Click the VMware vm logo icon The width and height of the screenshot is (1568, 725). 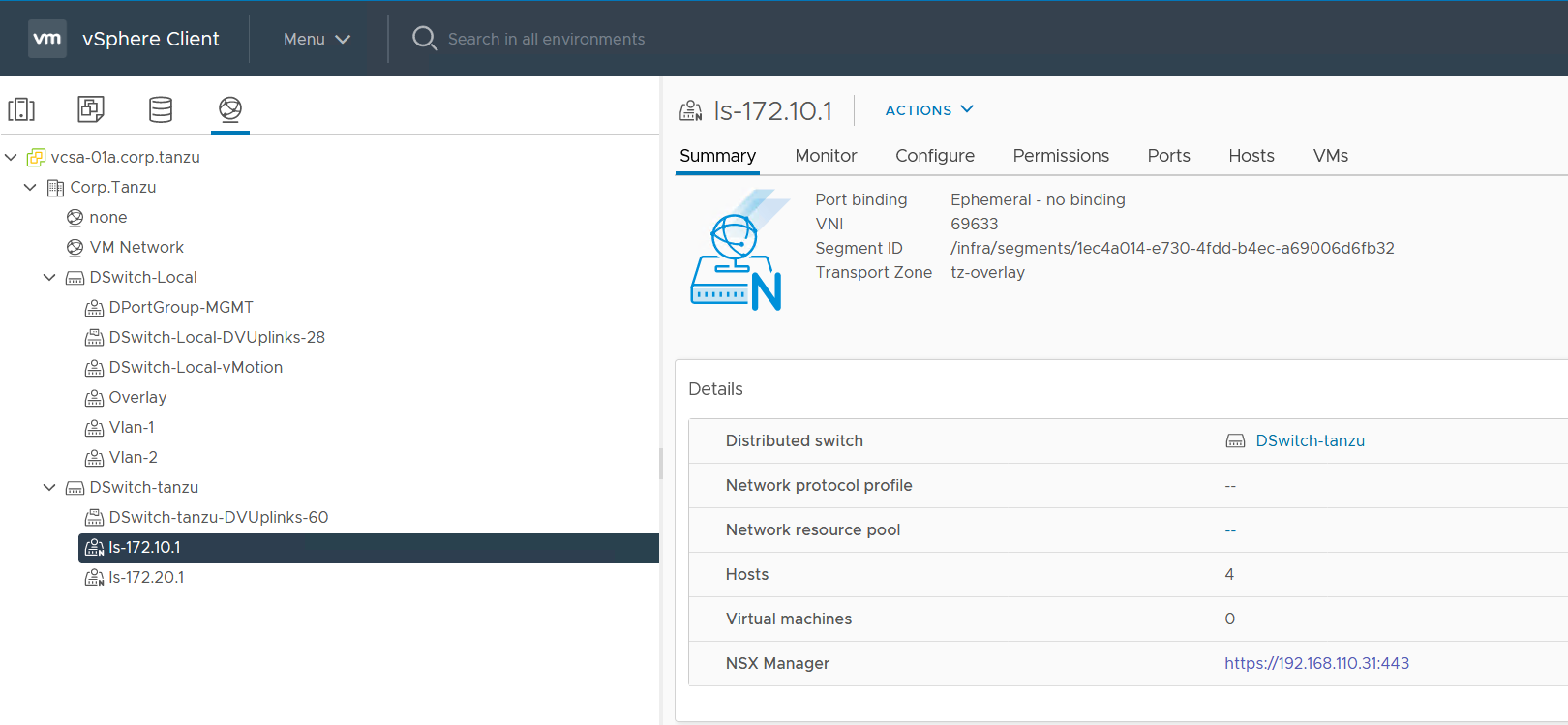[47, 39]
